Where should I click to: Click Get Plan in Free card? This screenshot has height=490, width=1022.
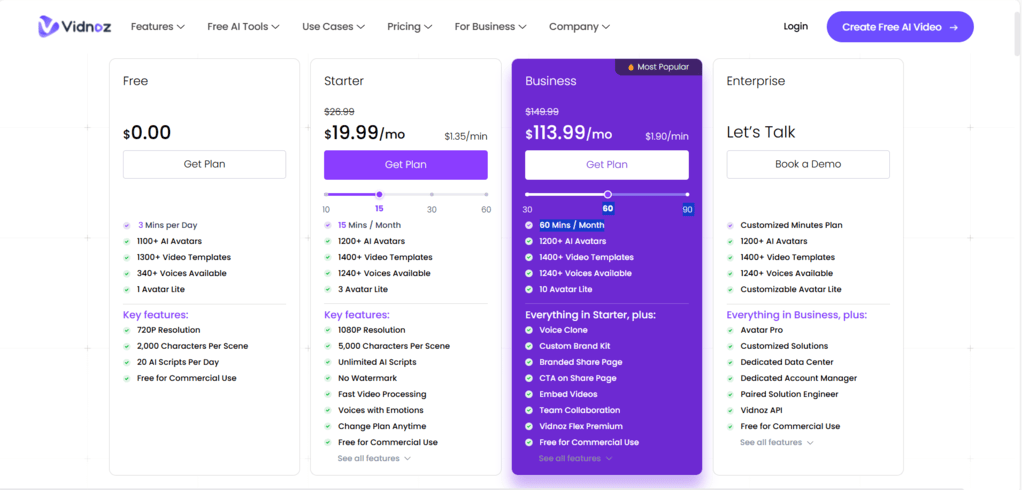pos(205,164)
